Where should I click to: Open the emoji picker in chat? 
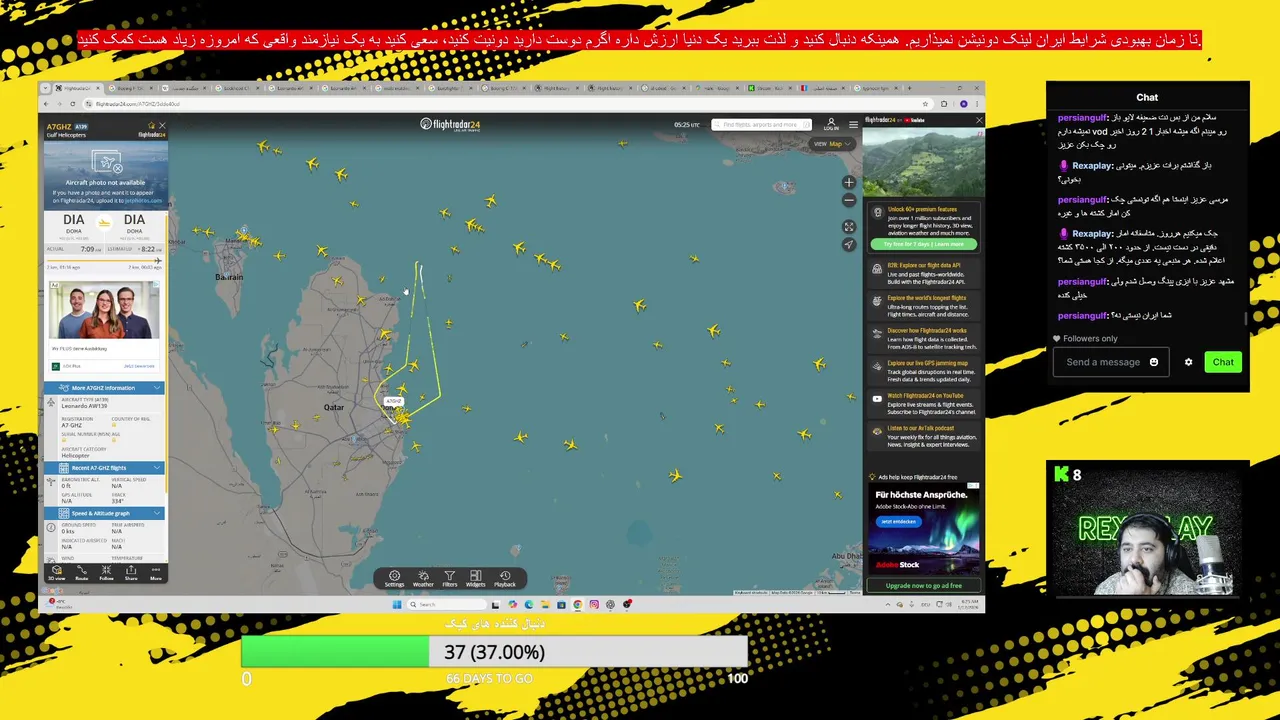point(1153,362)
